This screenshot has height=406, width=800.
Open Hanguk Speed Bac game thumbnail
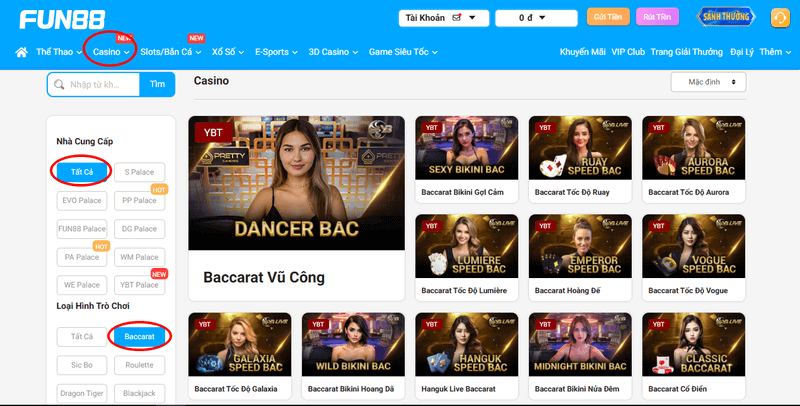(x=467, y=344)
